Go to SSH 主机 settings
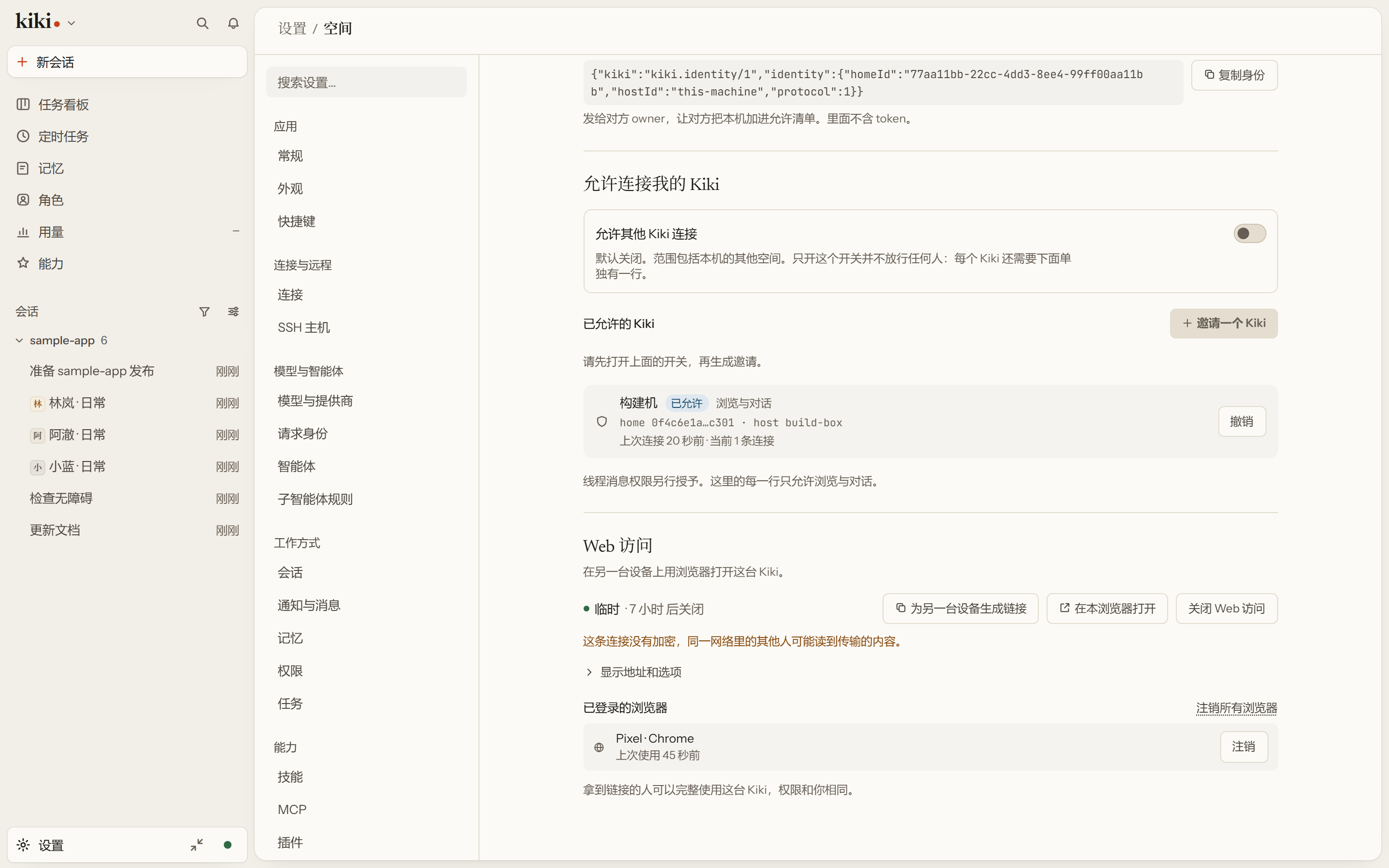 (x=366, y=327)
